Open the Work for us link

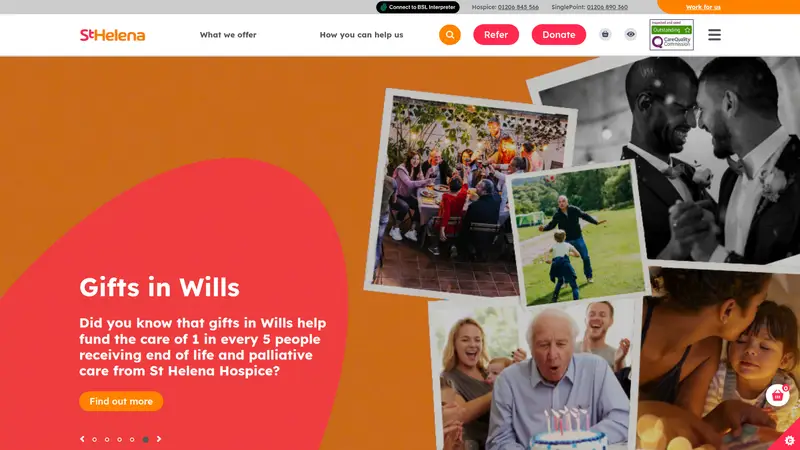703,7
